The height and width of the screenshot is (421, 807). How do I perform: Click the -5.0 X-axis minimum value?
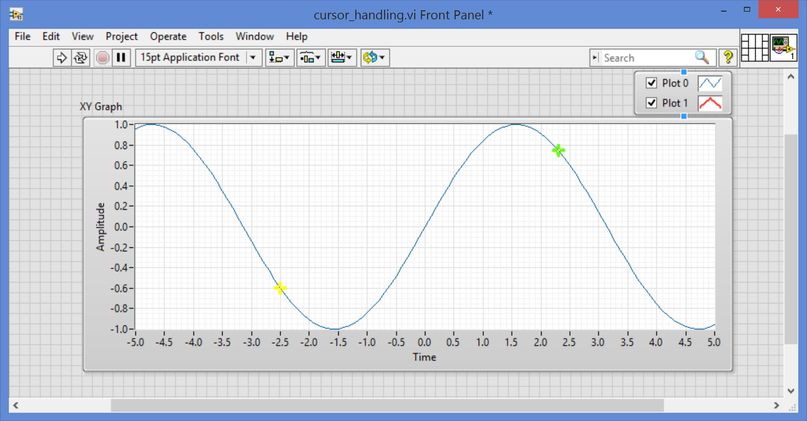coord(136,342)
